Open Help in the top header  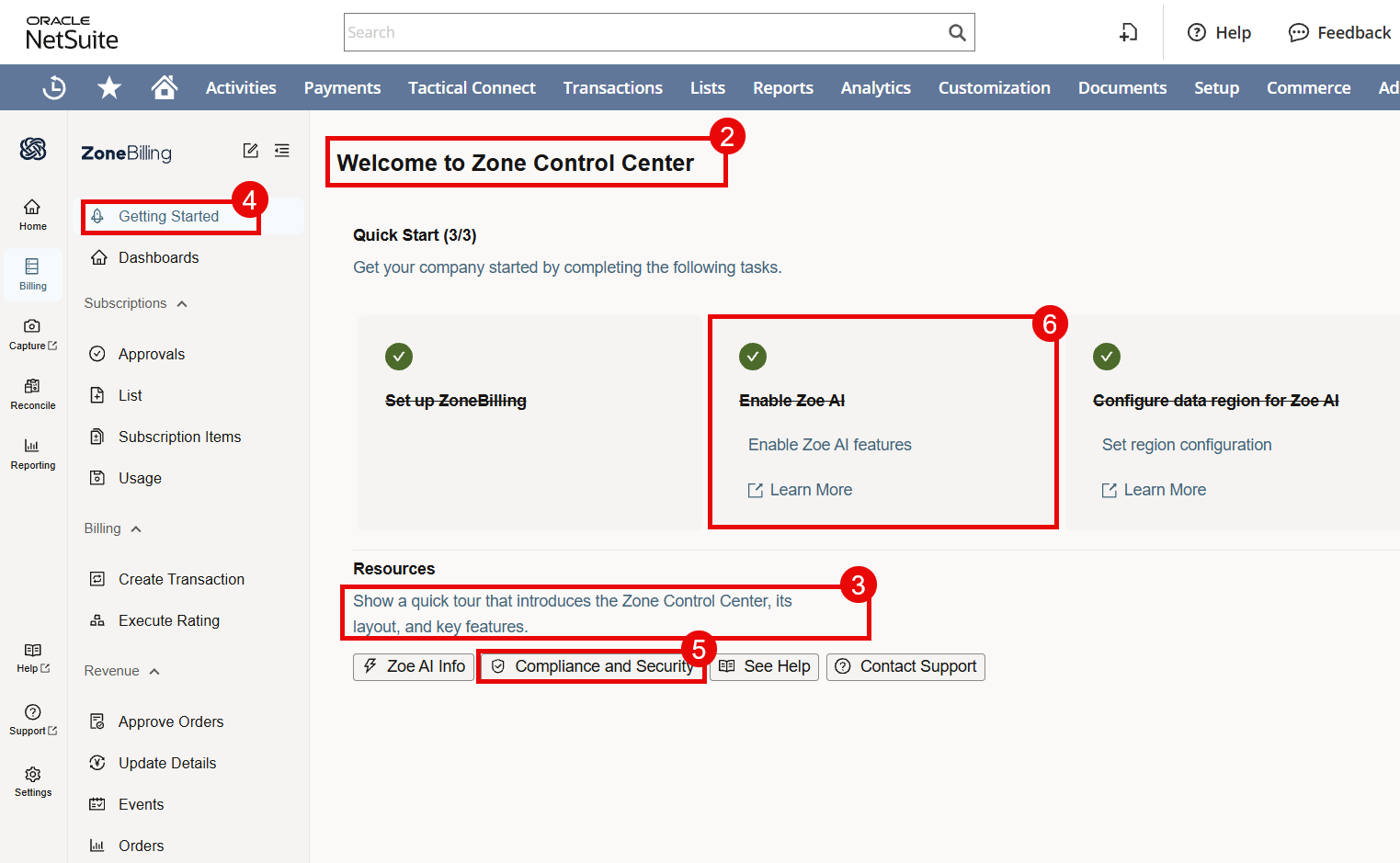(1219, 33)
